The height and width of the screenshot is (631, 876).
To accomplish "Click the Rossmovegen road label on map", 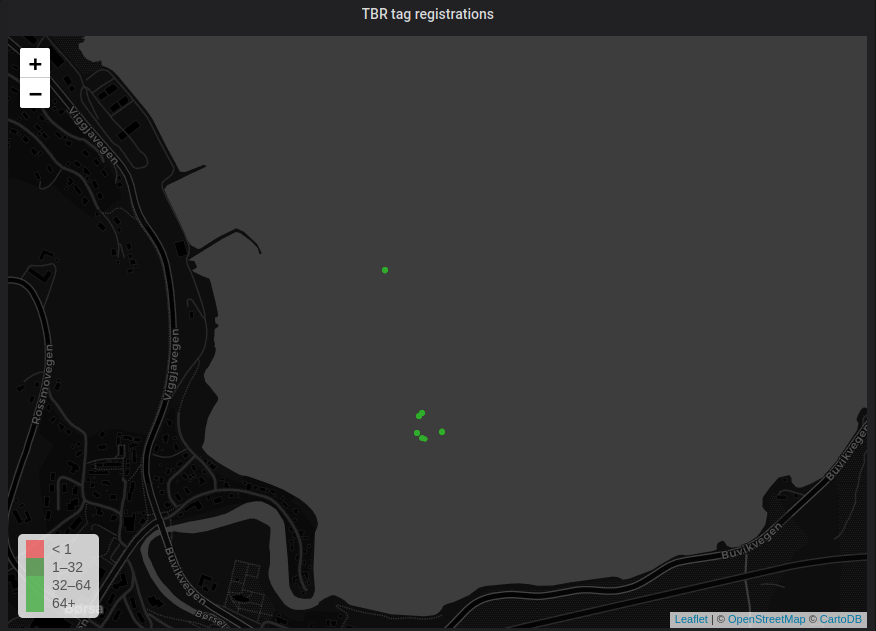I will 44,384.
